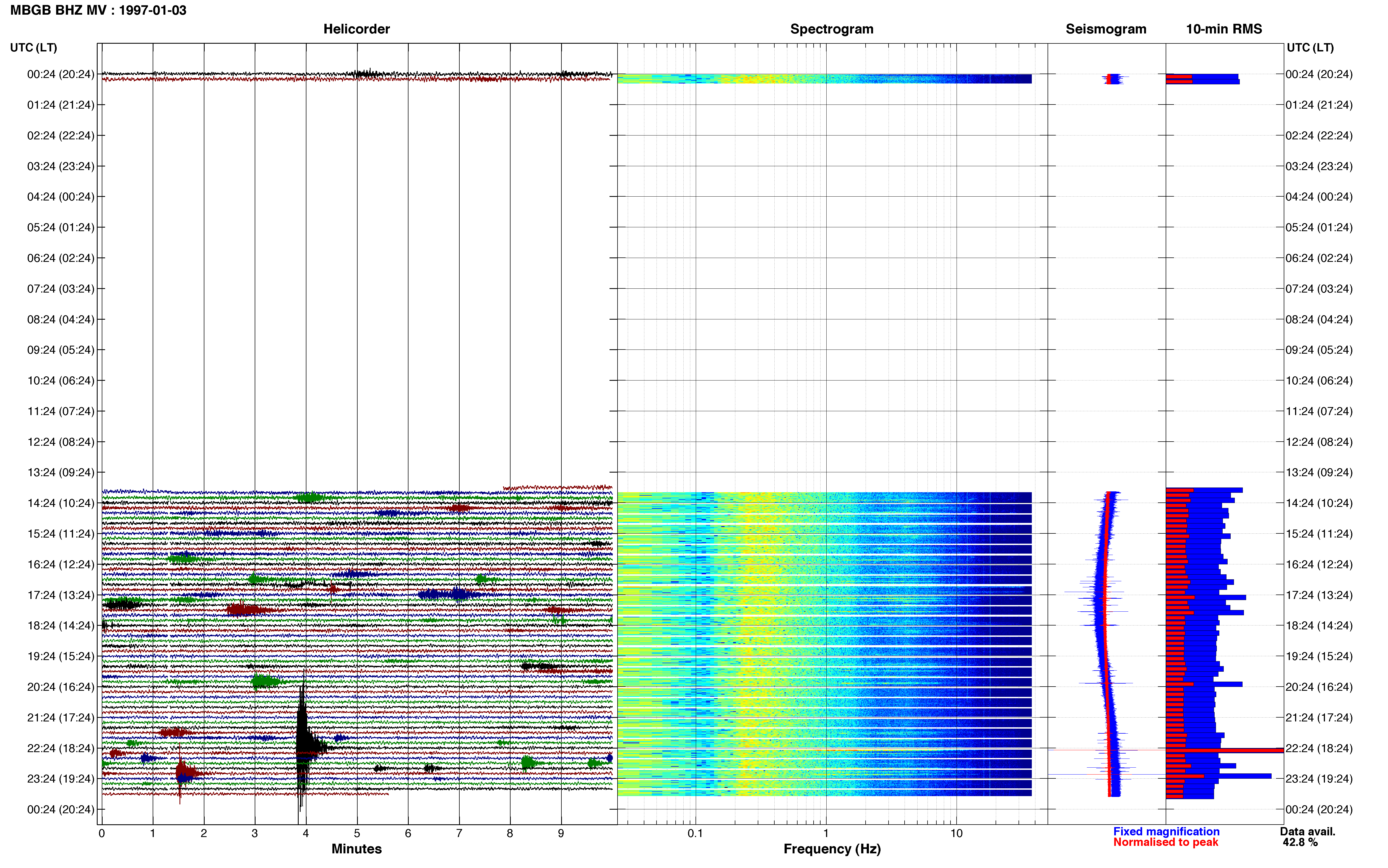1388x868 pixels.
Task: Click minute tick label '4' on helicorder axis
Action: 306,833
